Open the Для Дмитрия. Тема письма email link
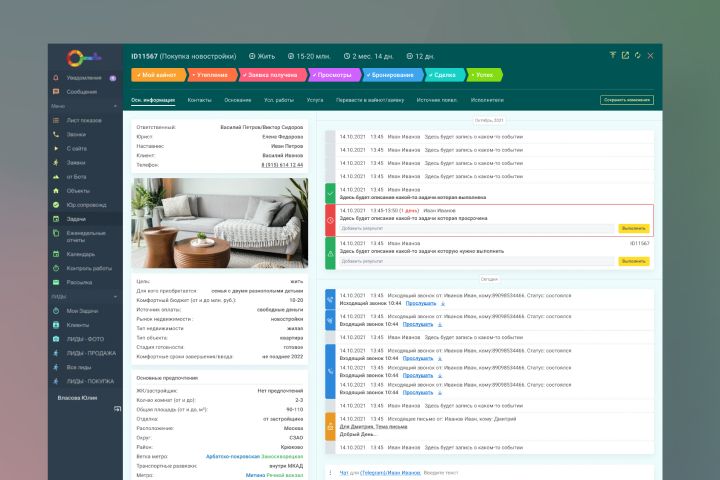Screen dimensions: 720x480 click(373, 427)
